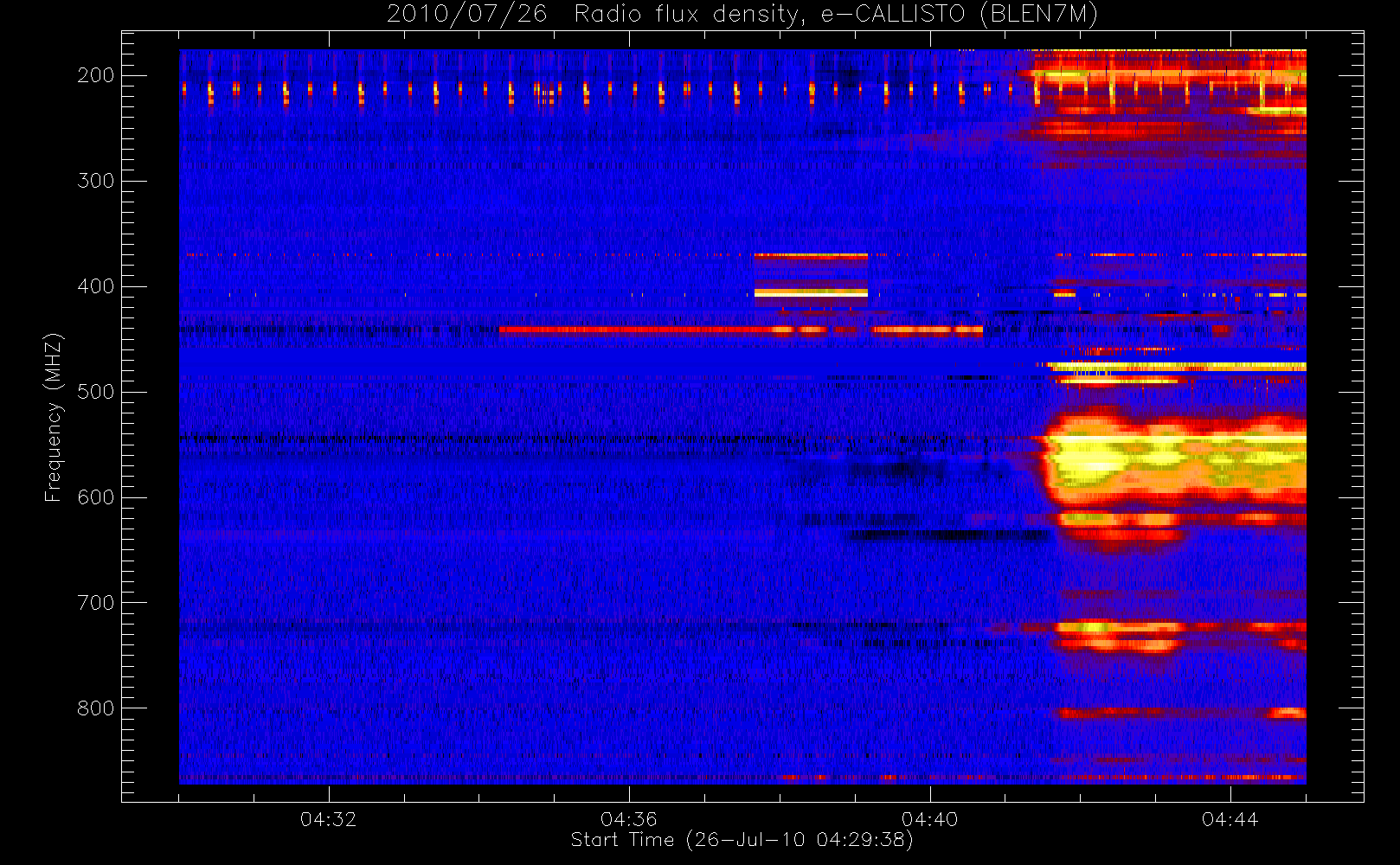Viewport: 1400px width, 865px height.
Task: Click the white-yellow block near 405 MHz
Action: (x=811, y=293)
